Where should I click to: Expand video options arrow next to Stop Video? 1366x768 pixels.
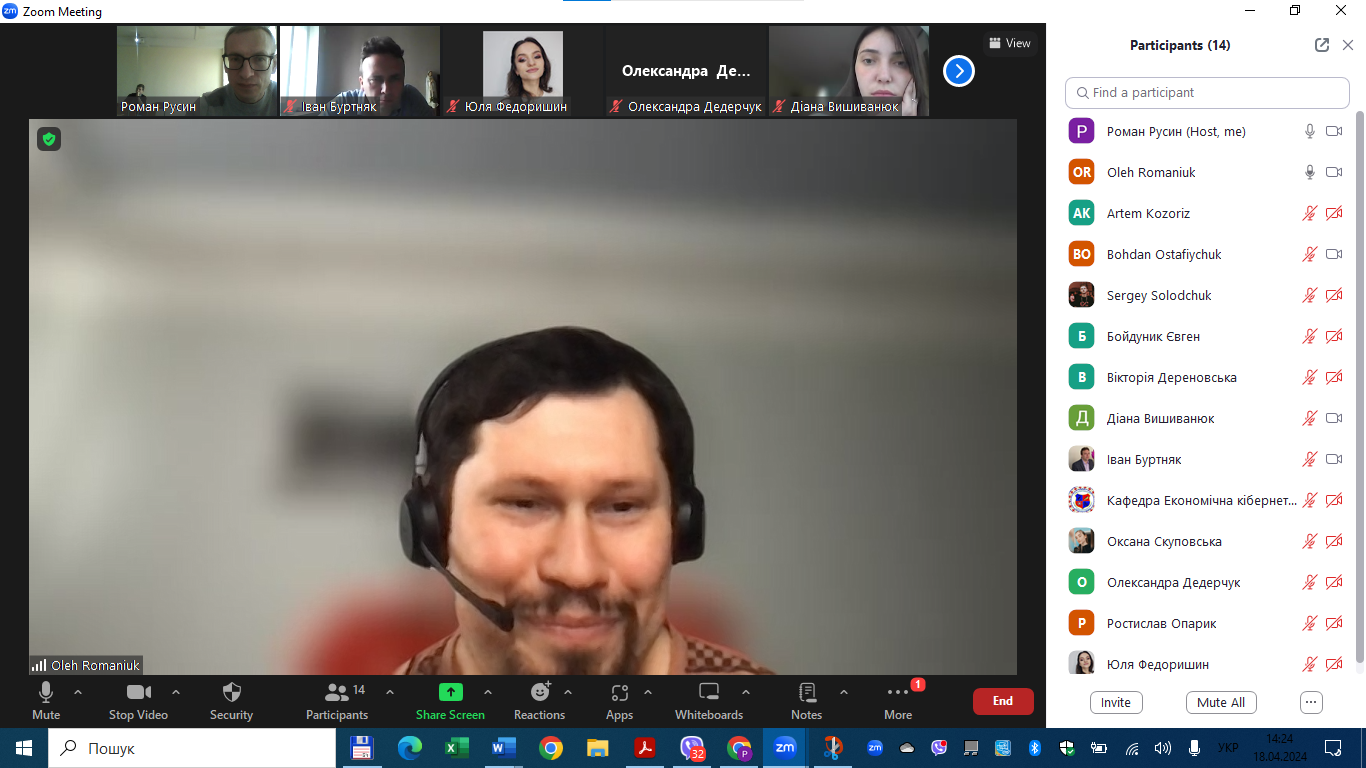click(176, 692)
